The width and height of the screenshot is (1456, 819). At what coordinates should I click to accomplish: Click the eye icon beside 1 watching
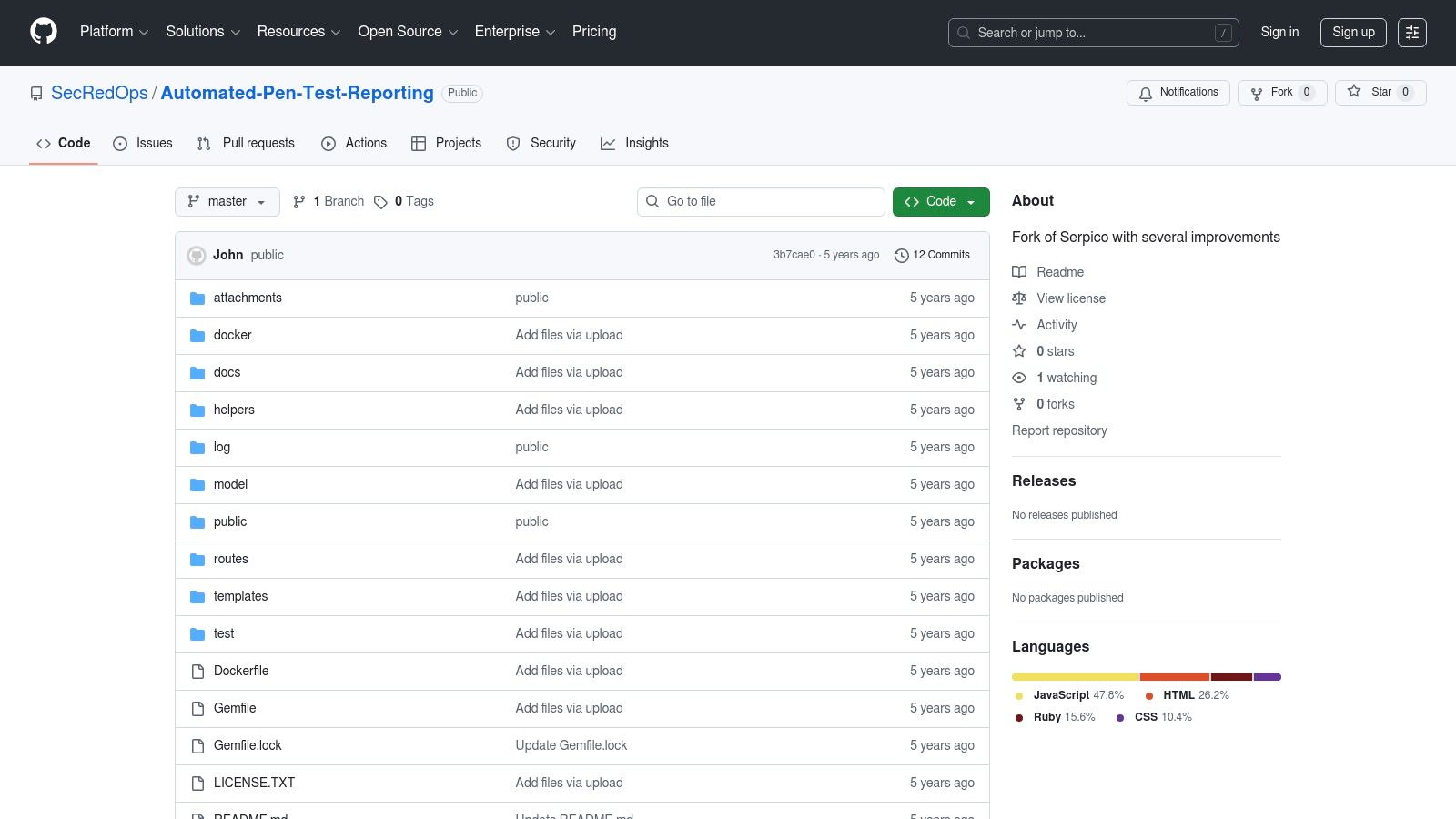pos(1019,378)
